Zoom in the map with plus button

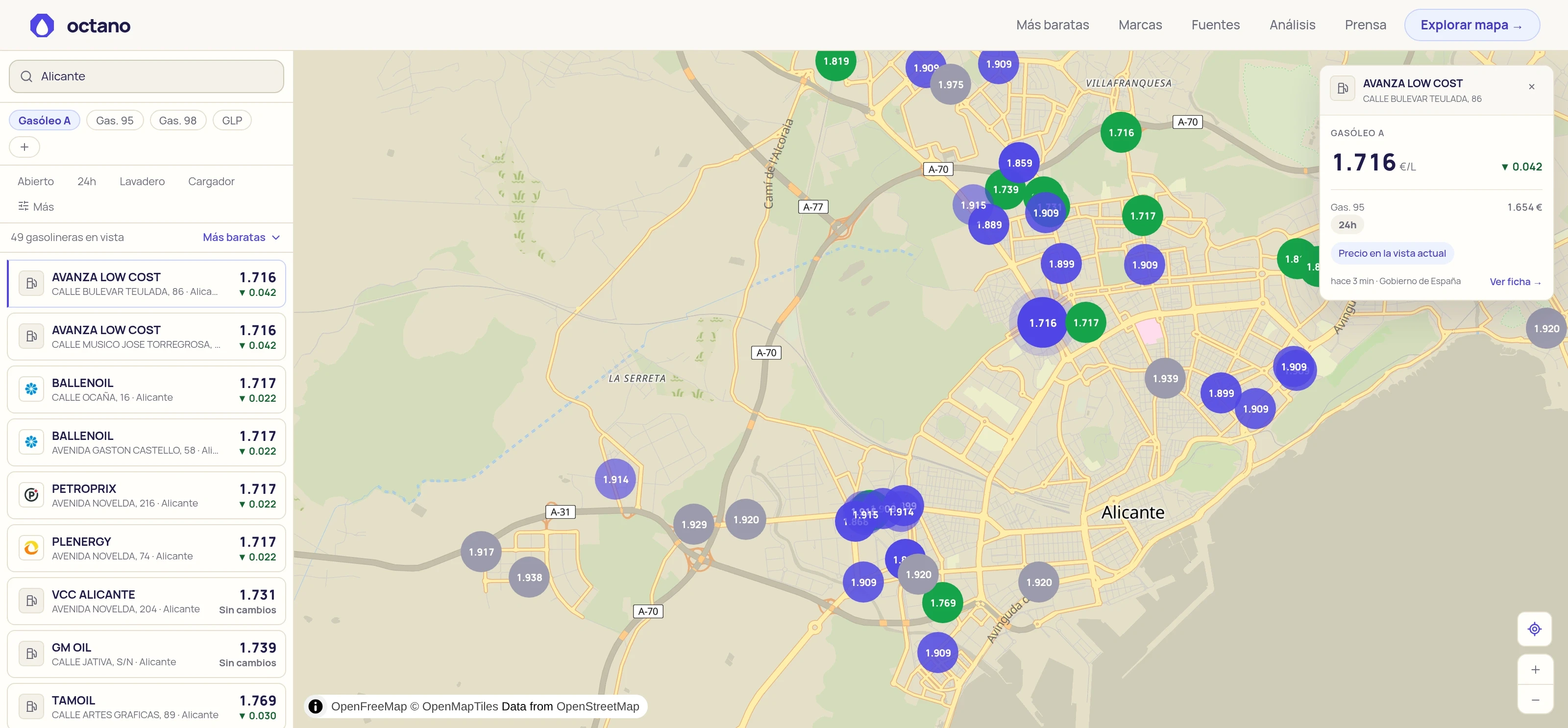click(x=1535, y=670)
